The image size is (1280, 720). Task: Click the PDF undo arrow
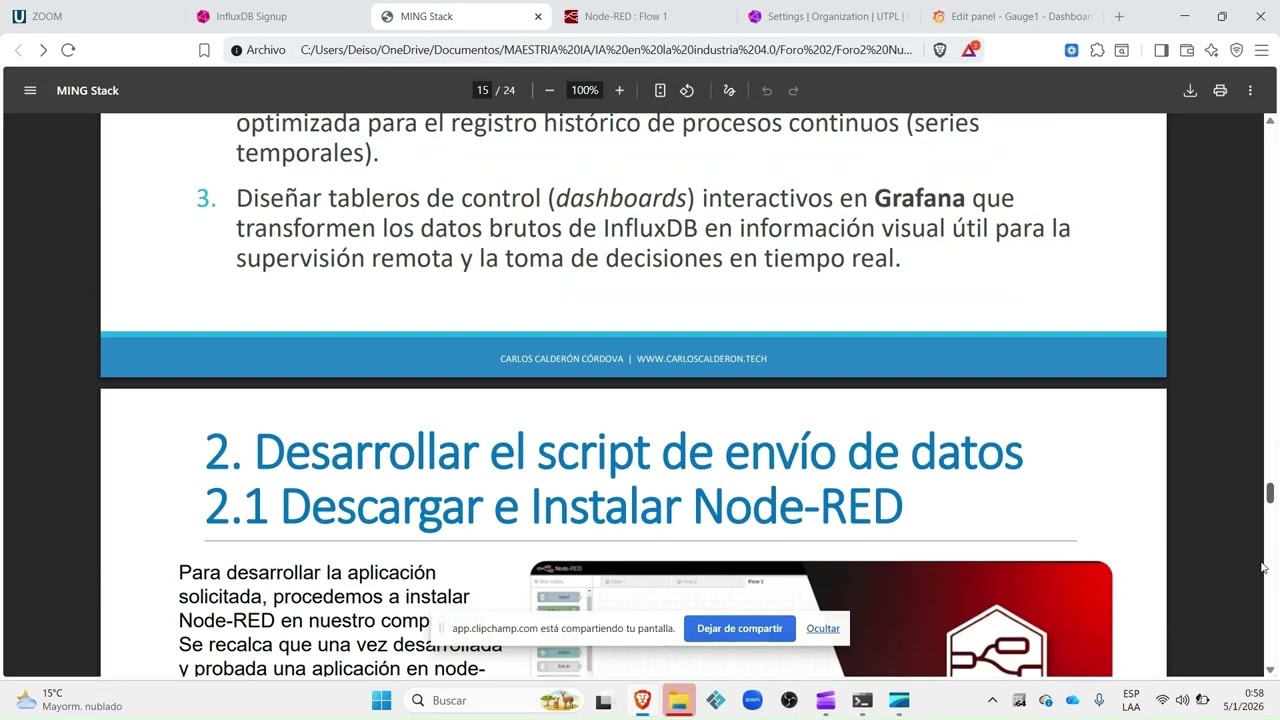tap(767, 90)
